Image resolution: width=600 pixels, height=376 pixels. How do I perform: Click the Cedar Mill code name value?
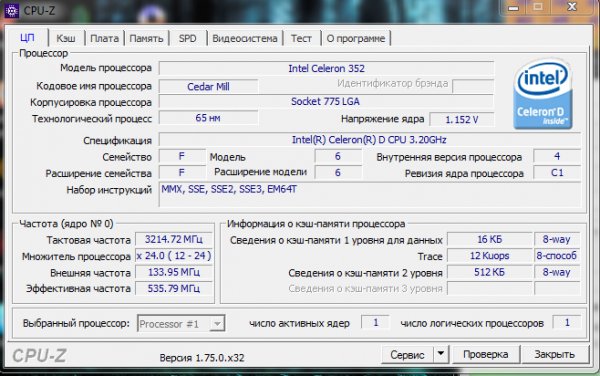(x=208, y=86)
